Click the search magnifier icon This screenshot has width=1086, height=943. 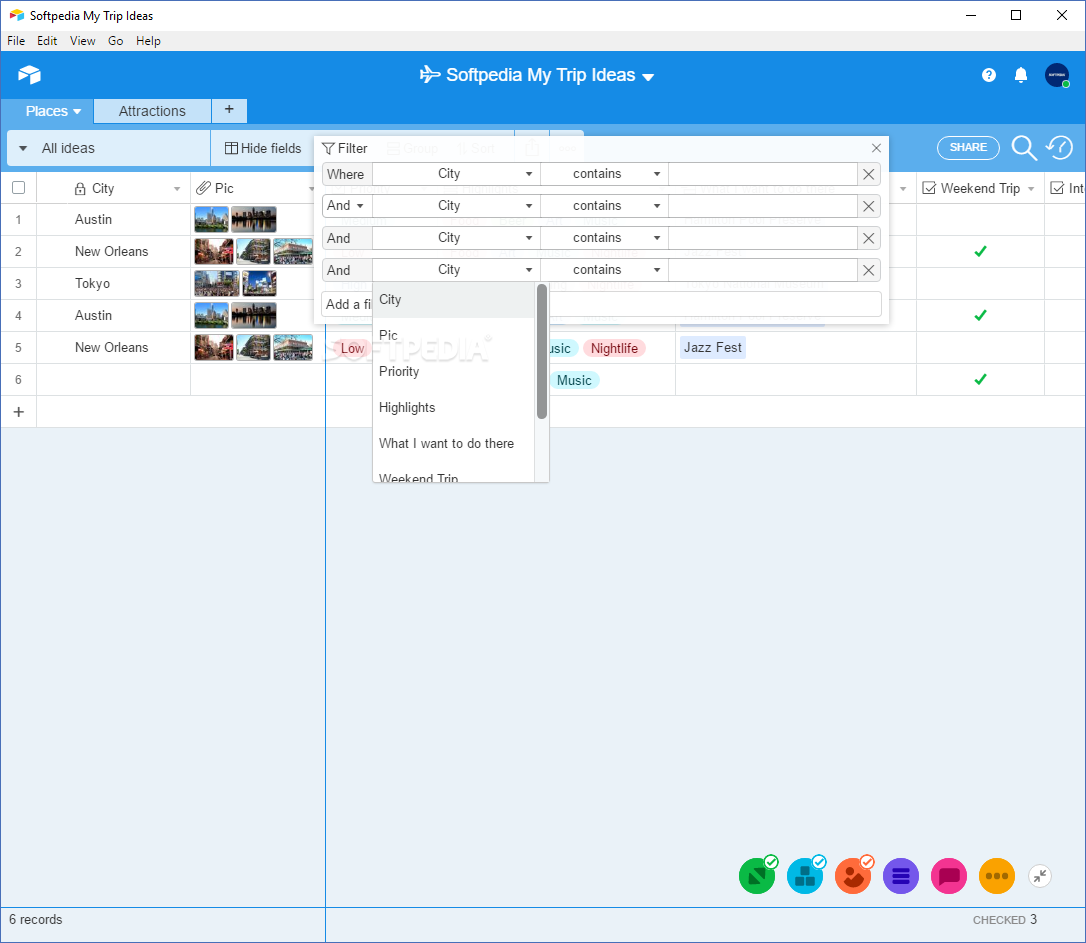point(1024,147)
